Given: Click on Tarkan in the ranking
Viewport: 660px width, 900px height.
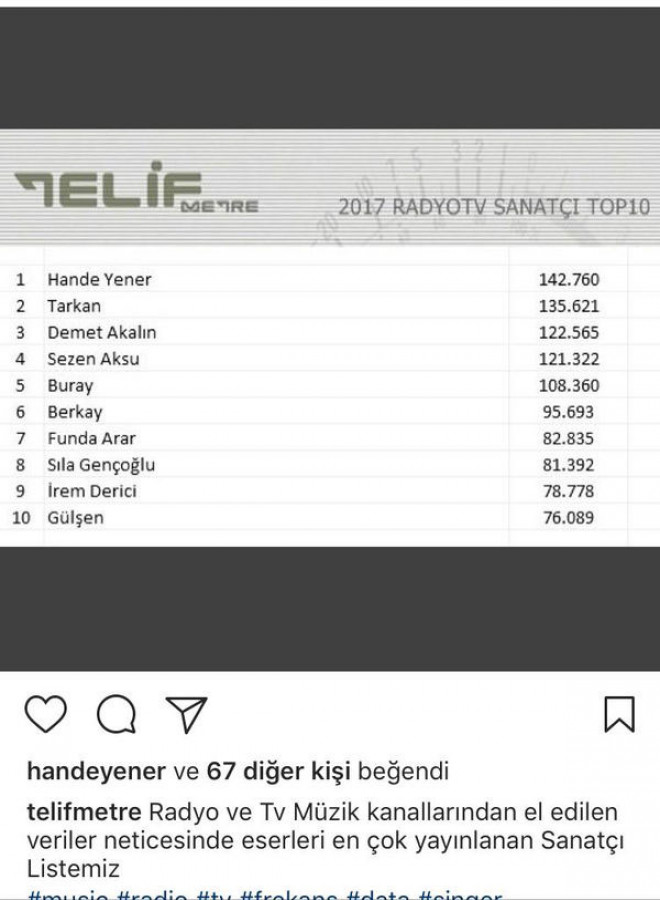Looking at the screenshot, I should coord(74,306).
